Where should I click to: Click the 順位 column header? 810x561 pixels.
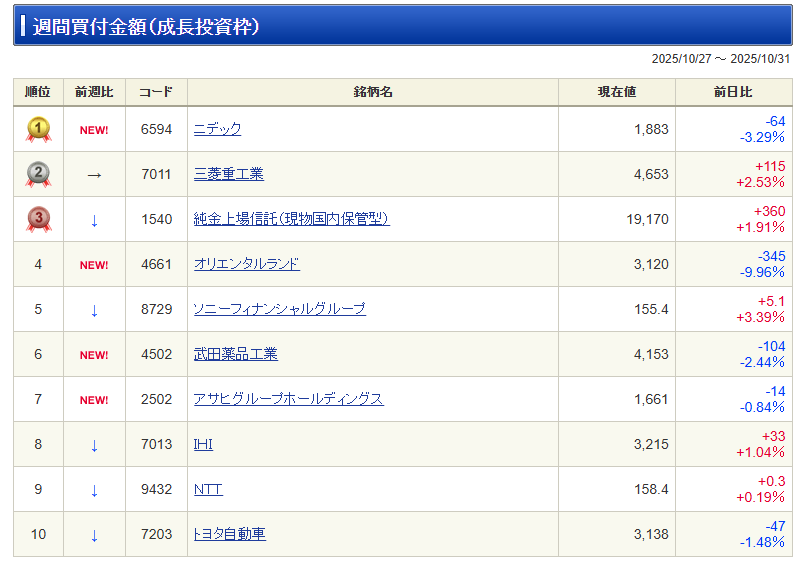click(38, 92)
